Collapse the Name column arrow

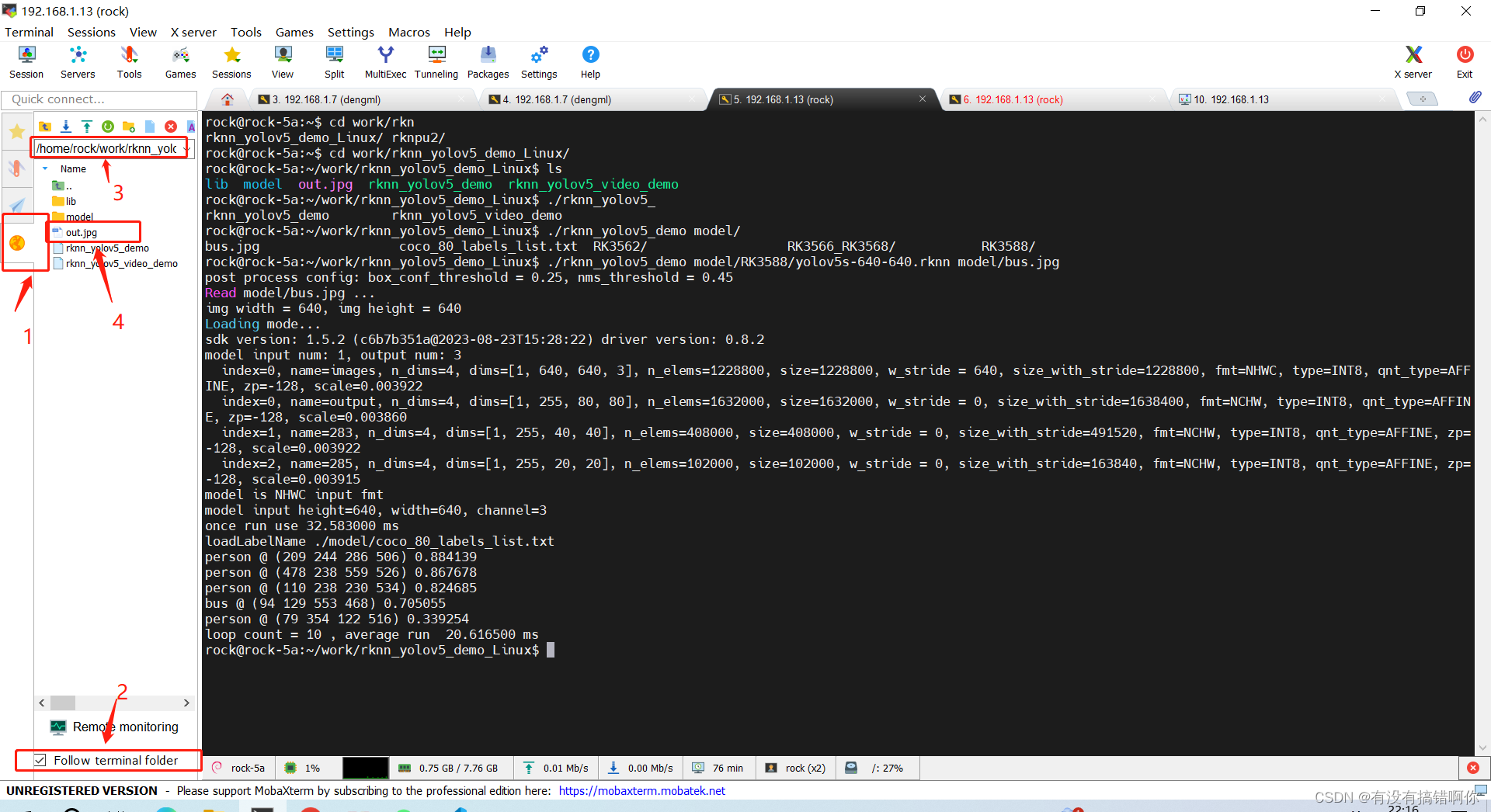point(45,168)
